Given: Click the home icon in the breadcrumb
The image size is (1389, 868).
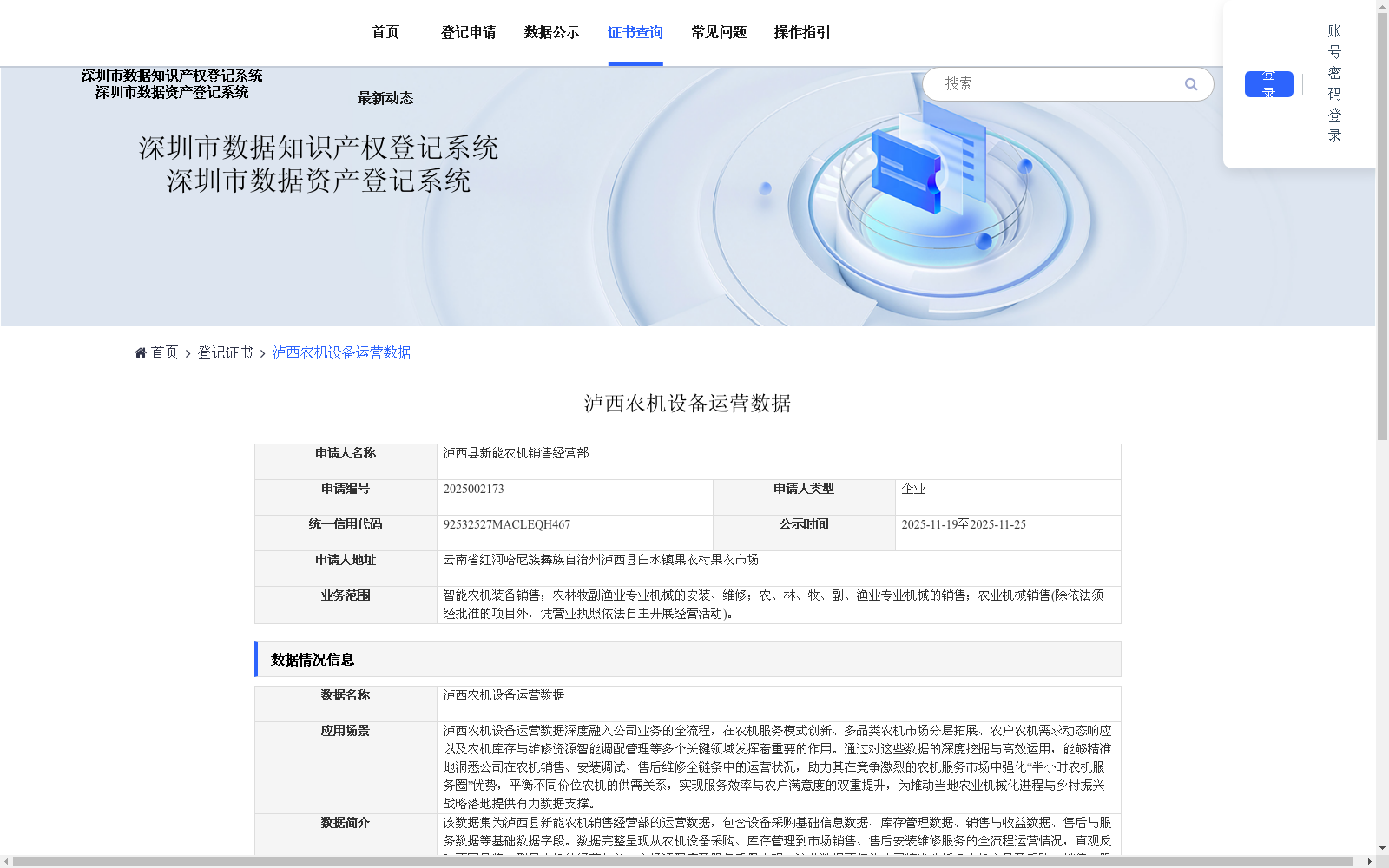Looking at the screenshot, I should [141, 352].
